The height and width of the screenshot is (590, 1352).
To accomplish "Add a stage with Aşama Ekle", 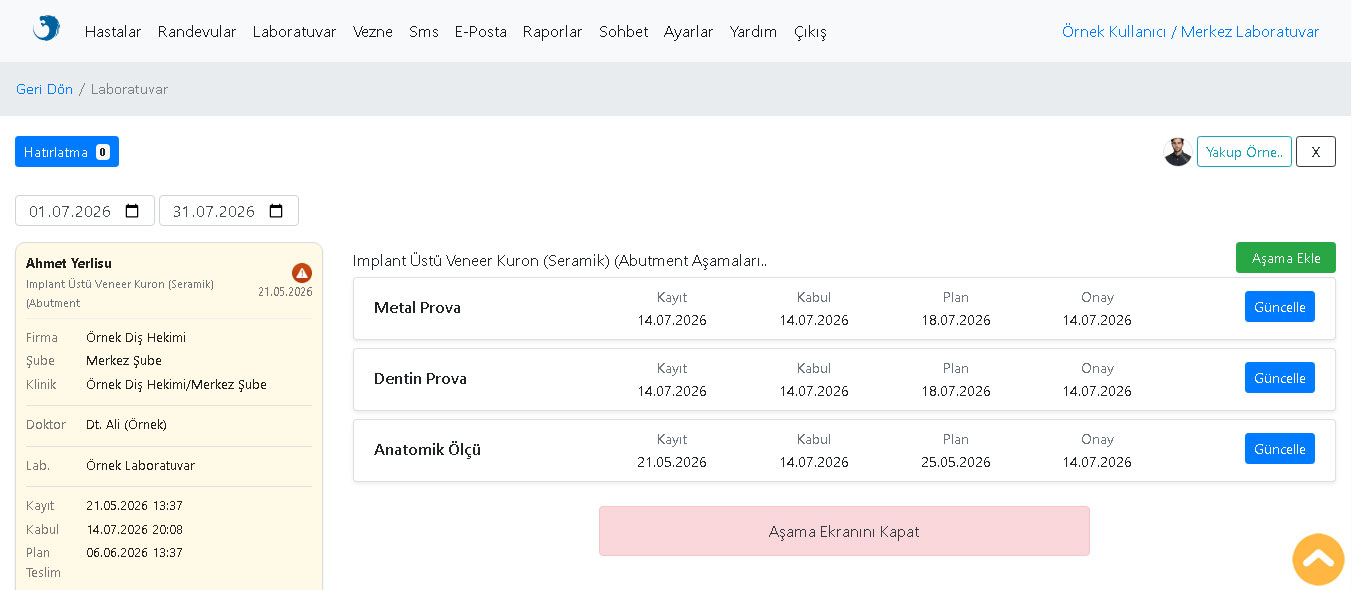I will pos(1286,258).
